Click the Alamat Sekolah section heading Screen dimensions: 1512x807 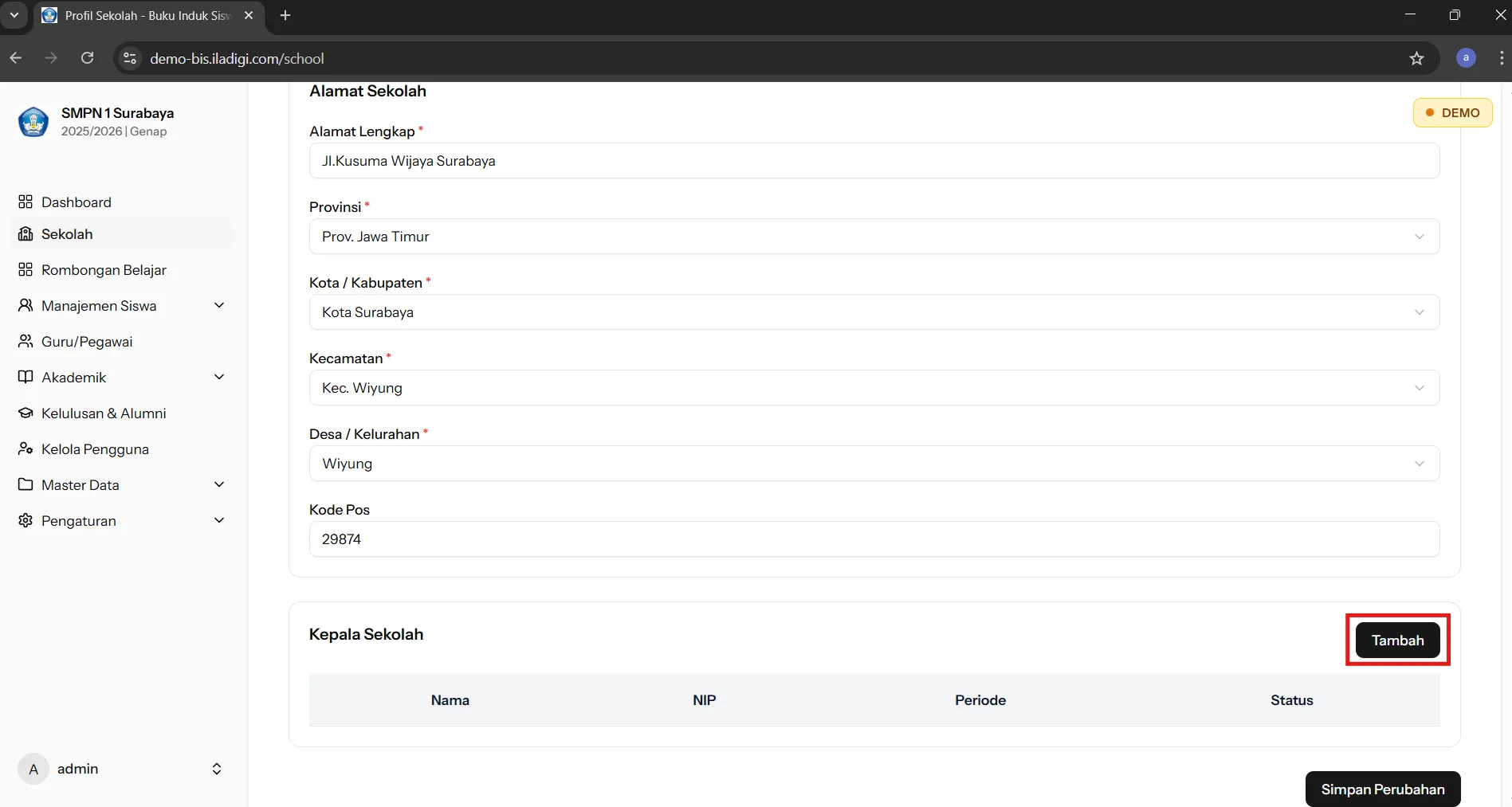367,91
